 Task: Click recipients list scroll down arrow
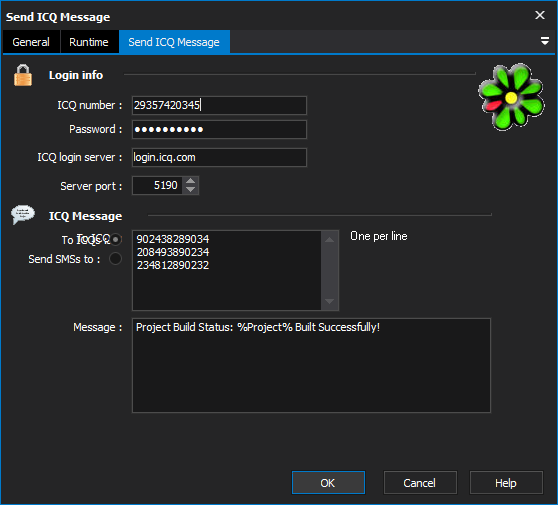330,301
